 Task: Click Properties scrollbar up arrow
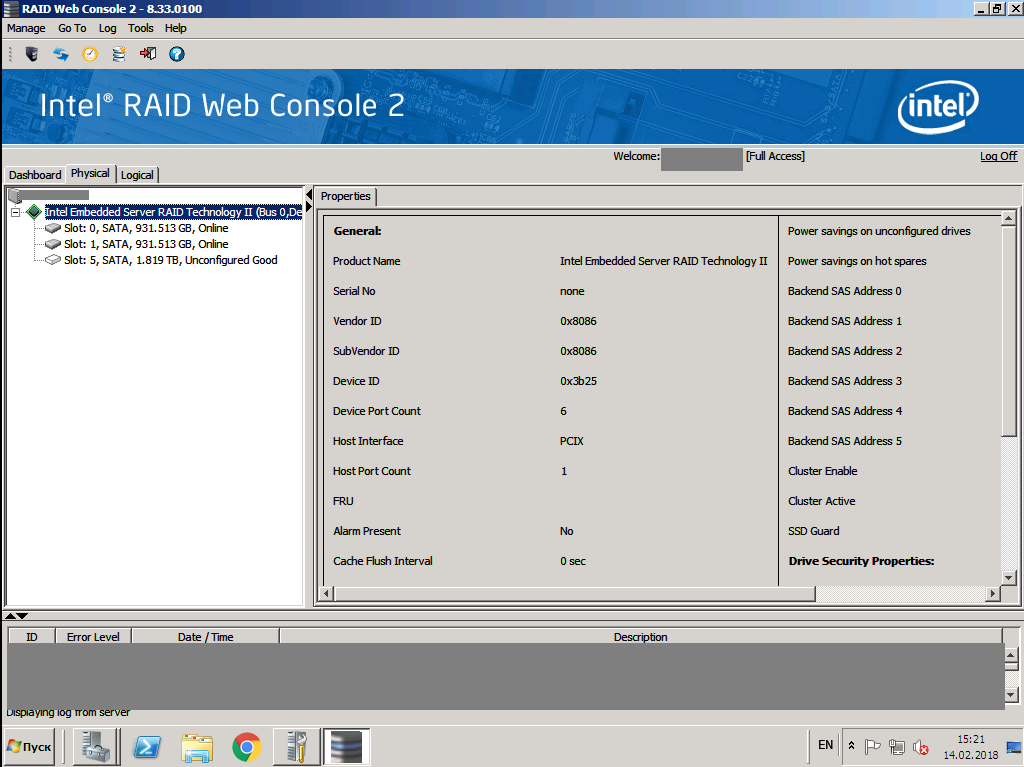pos(1008,219)
